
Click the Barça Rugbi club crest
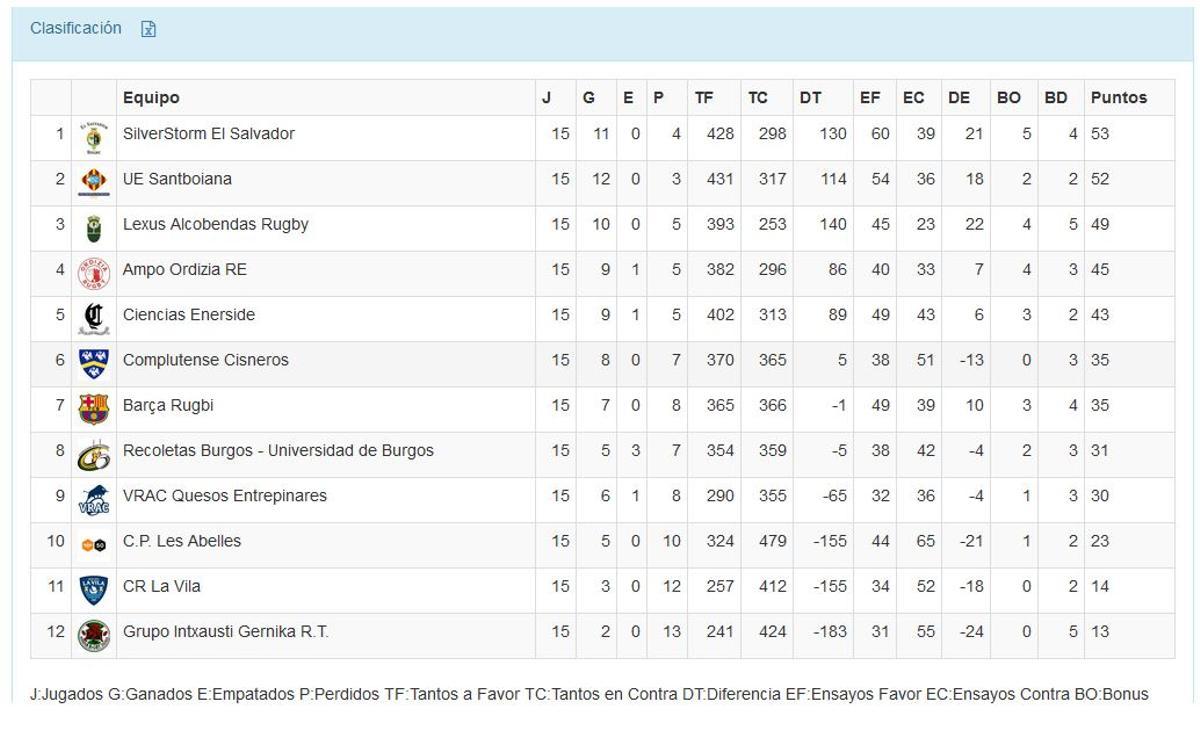click(x=94, y=409)
